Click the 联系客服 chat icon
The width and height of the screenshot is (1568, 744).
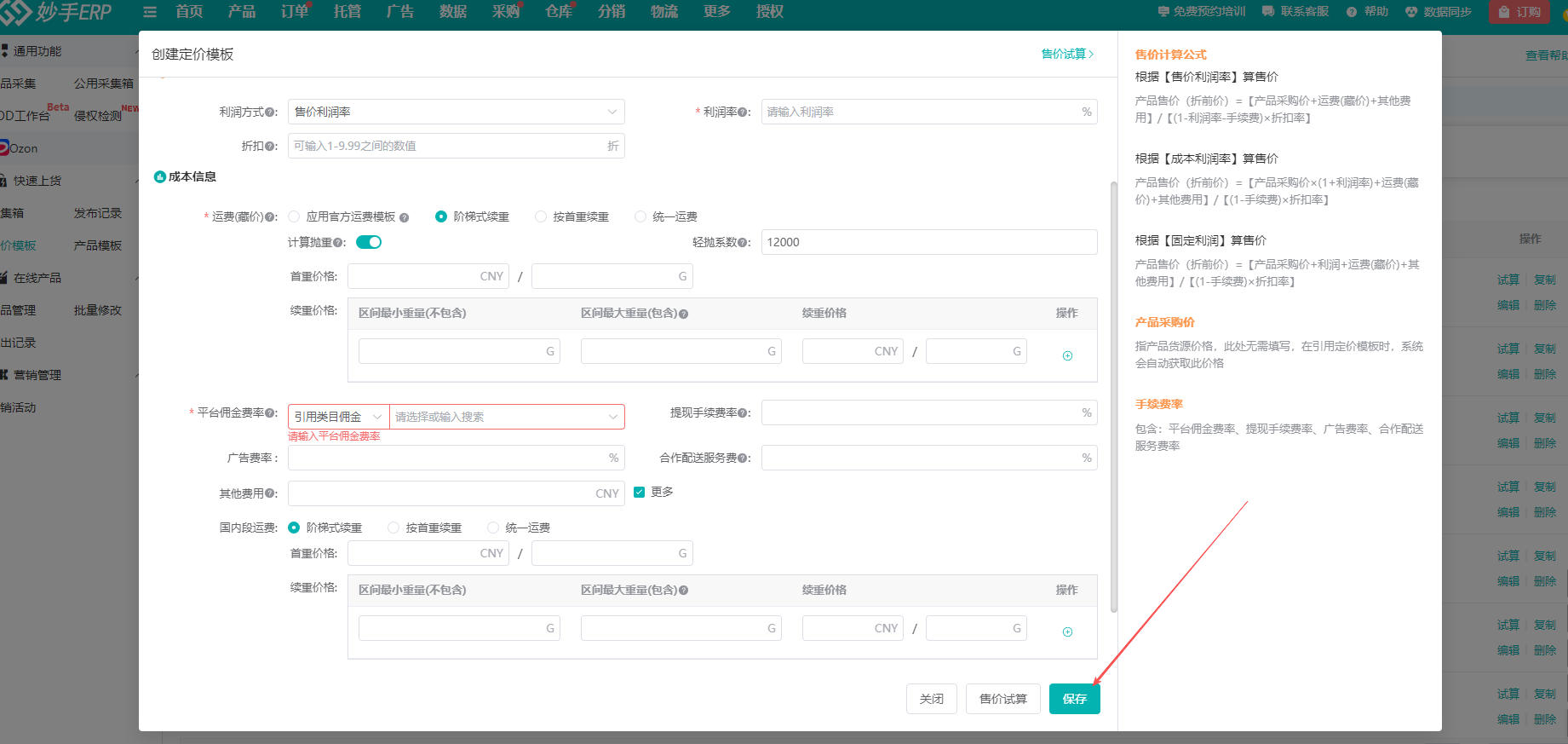[x=1268, y=12]
